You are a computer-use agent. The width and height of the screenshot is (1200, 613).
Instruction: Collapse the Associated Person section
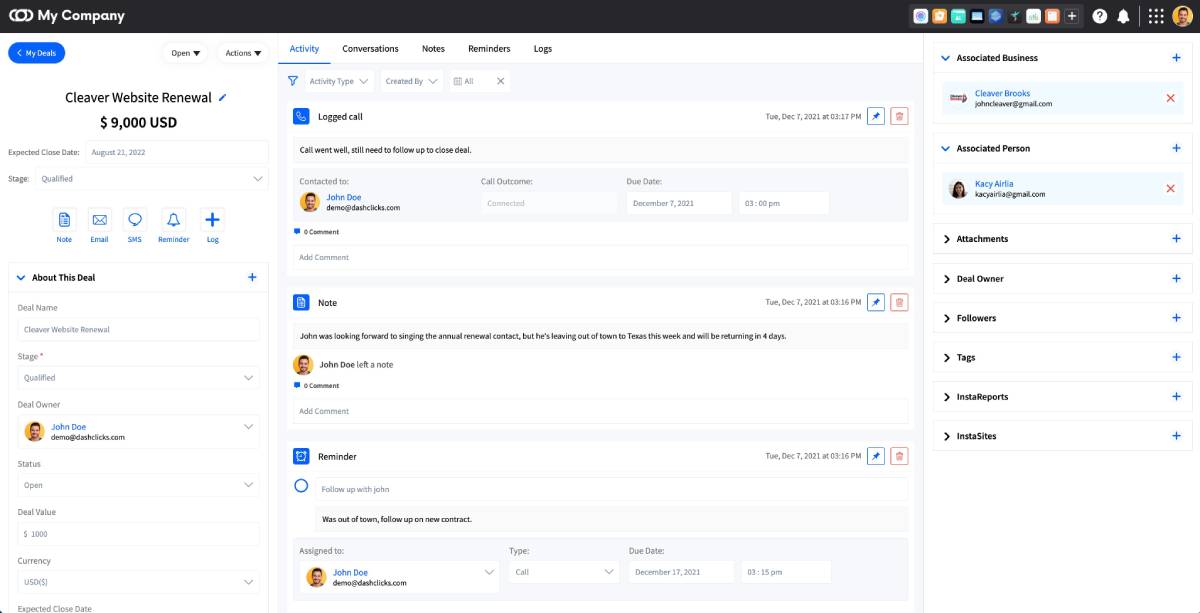tap(946, 148)
